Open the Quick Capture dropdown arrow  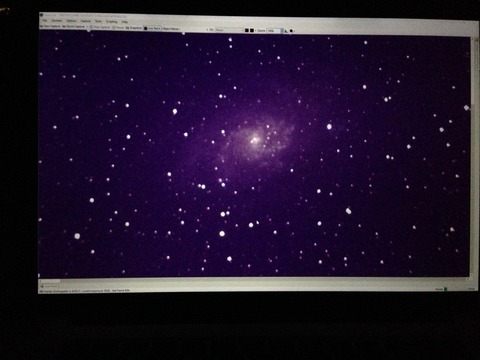click(x=87, y=27)
